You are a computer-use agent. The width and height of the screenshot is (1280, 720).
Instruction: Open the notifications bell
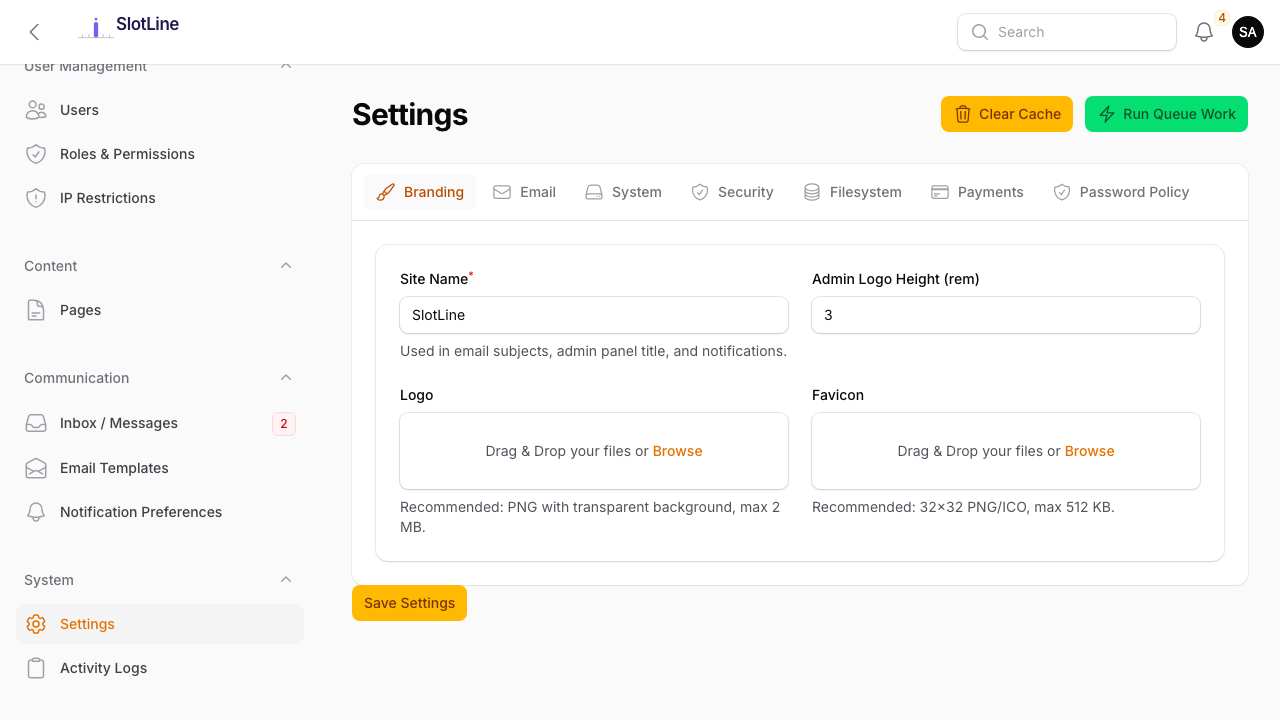coord(1204,32)
